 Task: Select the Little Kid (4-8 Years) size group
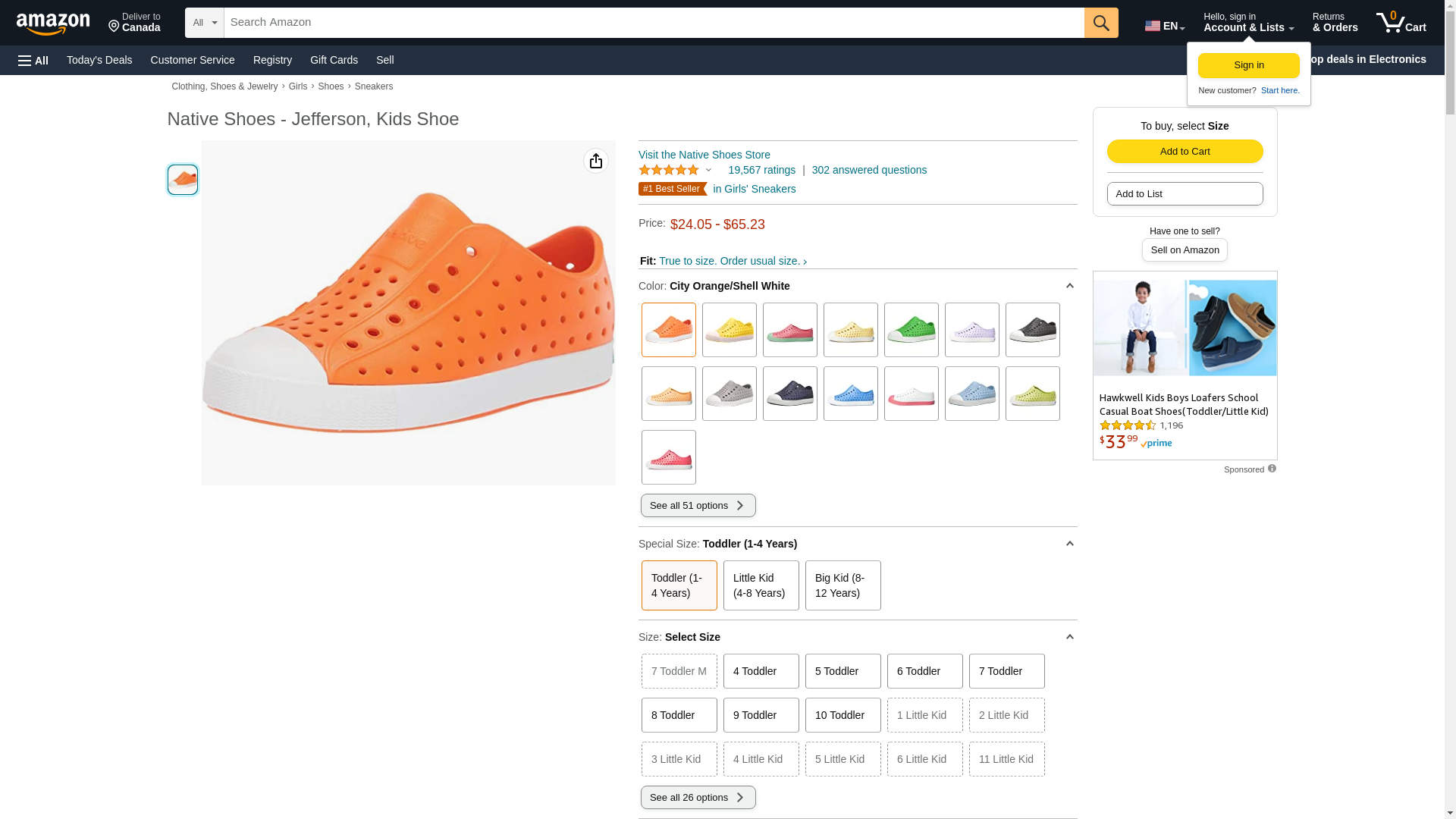click(761, 585)
